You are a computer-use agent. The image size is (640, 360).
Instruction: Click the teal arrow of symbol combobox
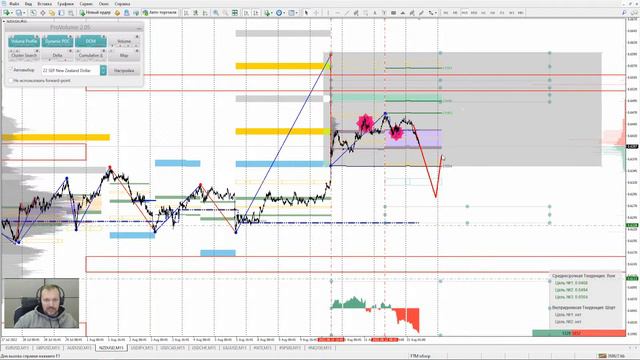coord(103,70)
